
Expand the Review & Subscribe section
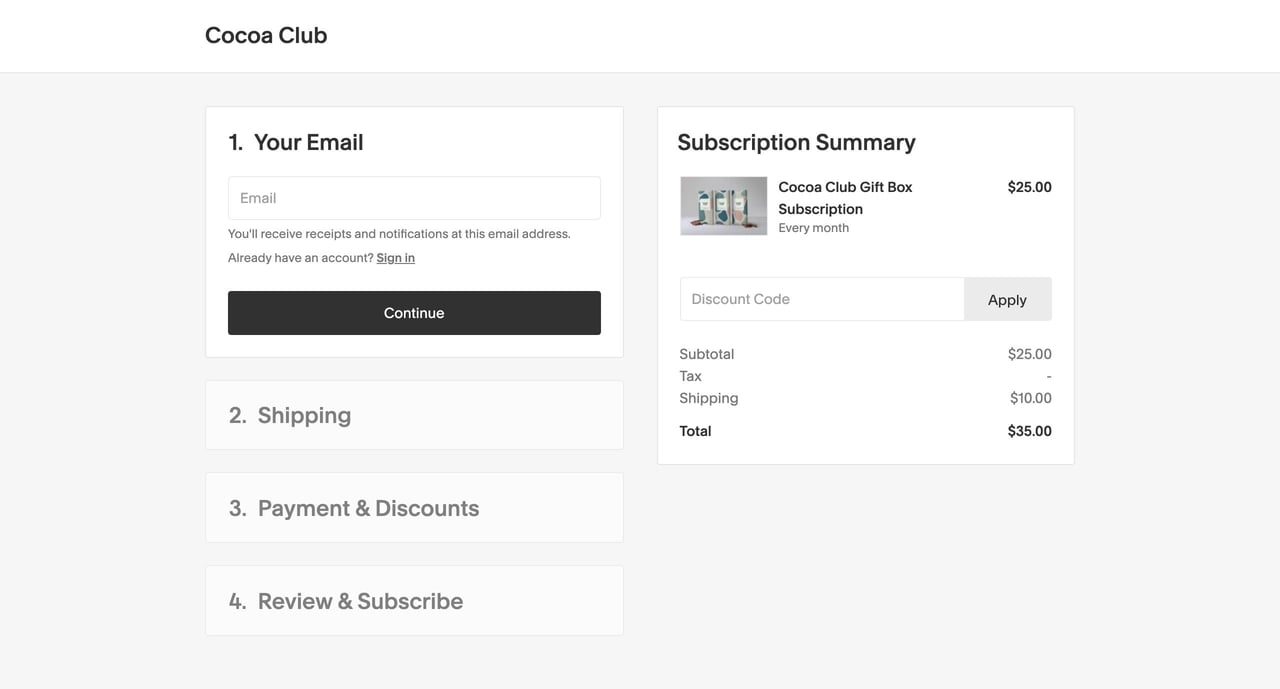[x=414, y=600]
